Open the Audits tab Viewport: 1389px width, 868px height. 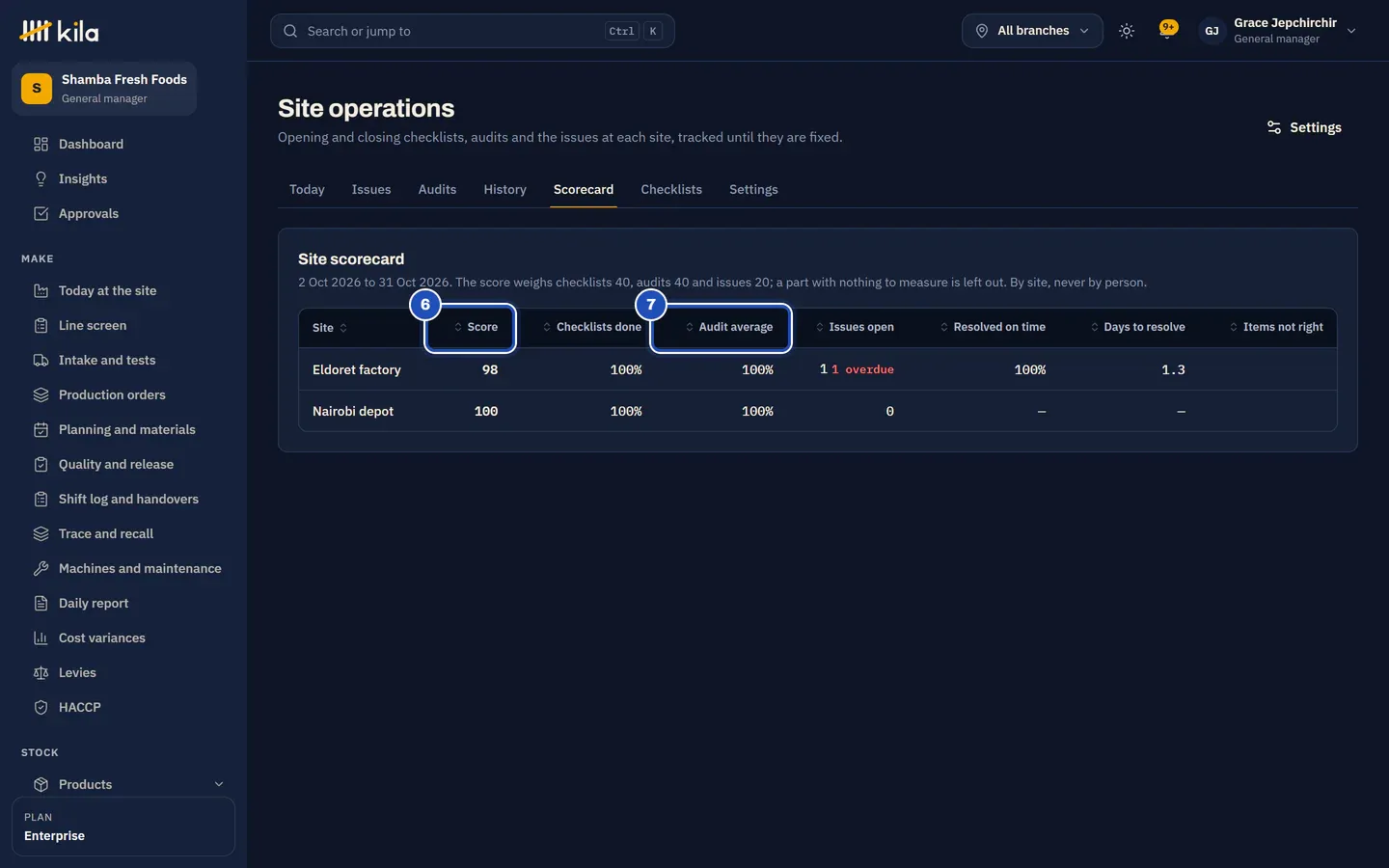coord(437,190)
